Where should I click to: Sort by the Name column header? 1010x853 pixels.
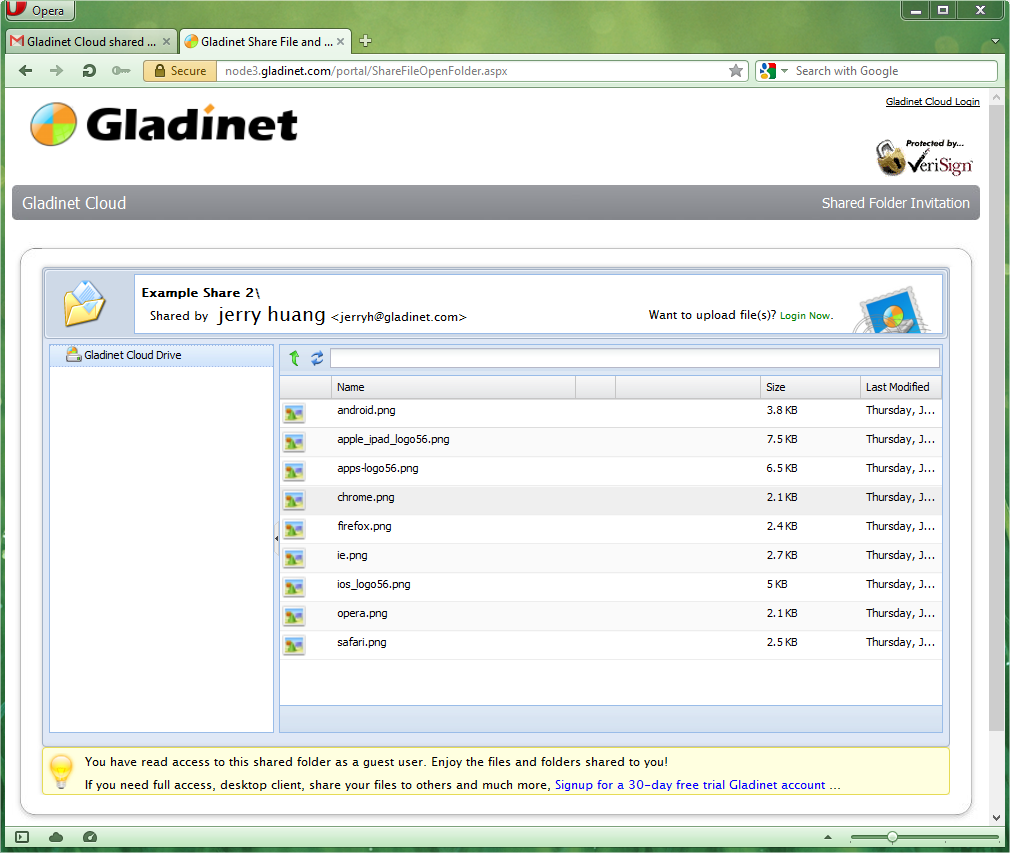pyautogui.click(x=453, y=387)
